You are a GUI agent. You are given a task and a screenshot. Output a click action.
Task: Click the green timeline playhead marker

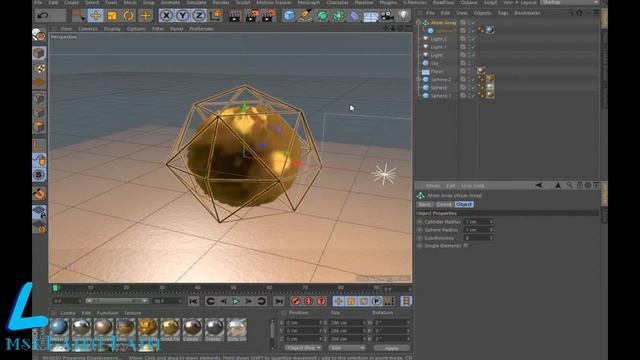tap(56, 288)
